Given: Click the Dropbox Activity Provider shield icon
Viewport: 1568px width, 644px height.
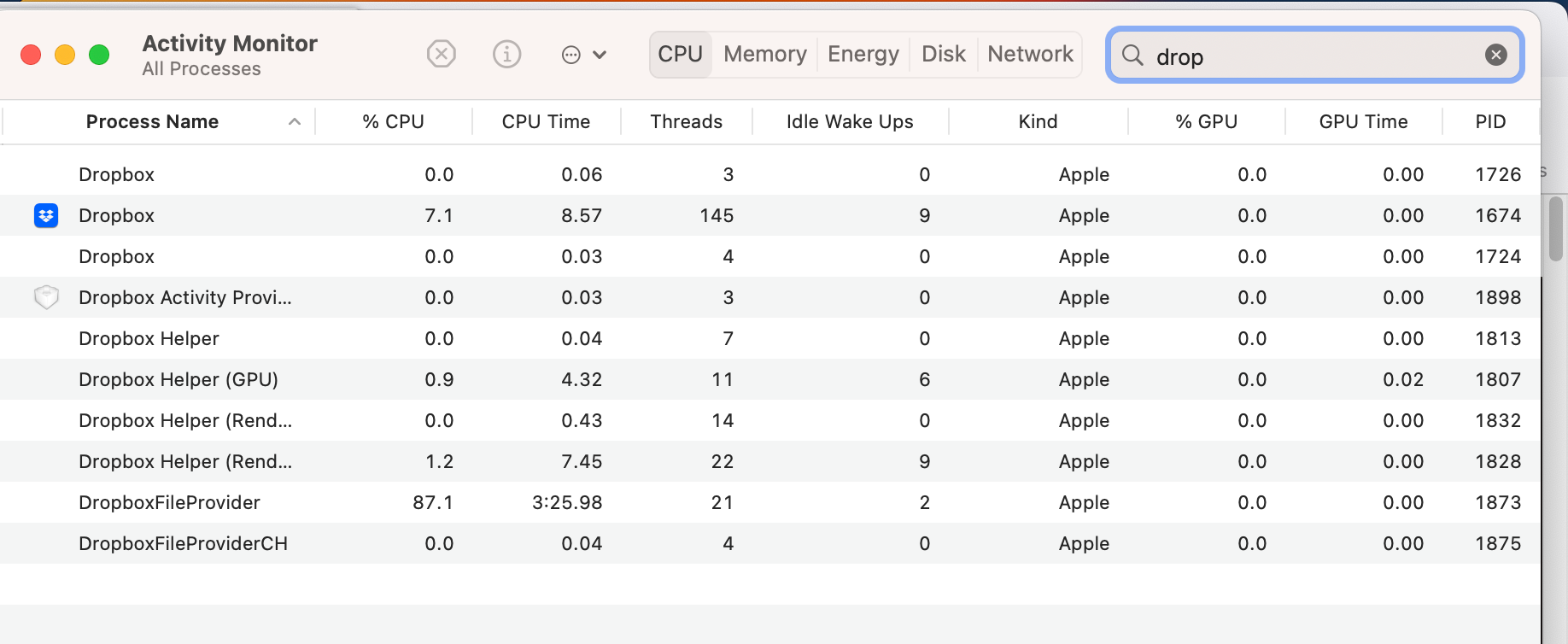Looking at the screenshot, I should tap(46, 297).
